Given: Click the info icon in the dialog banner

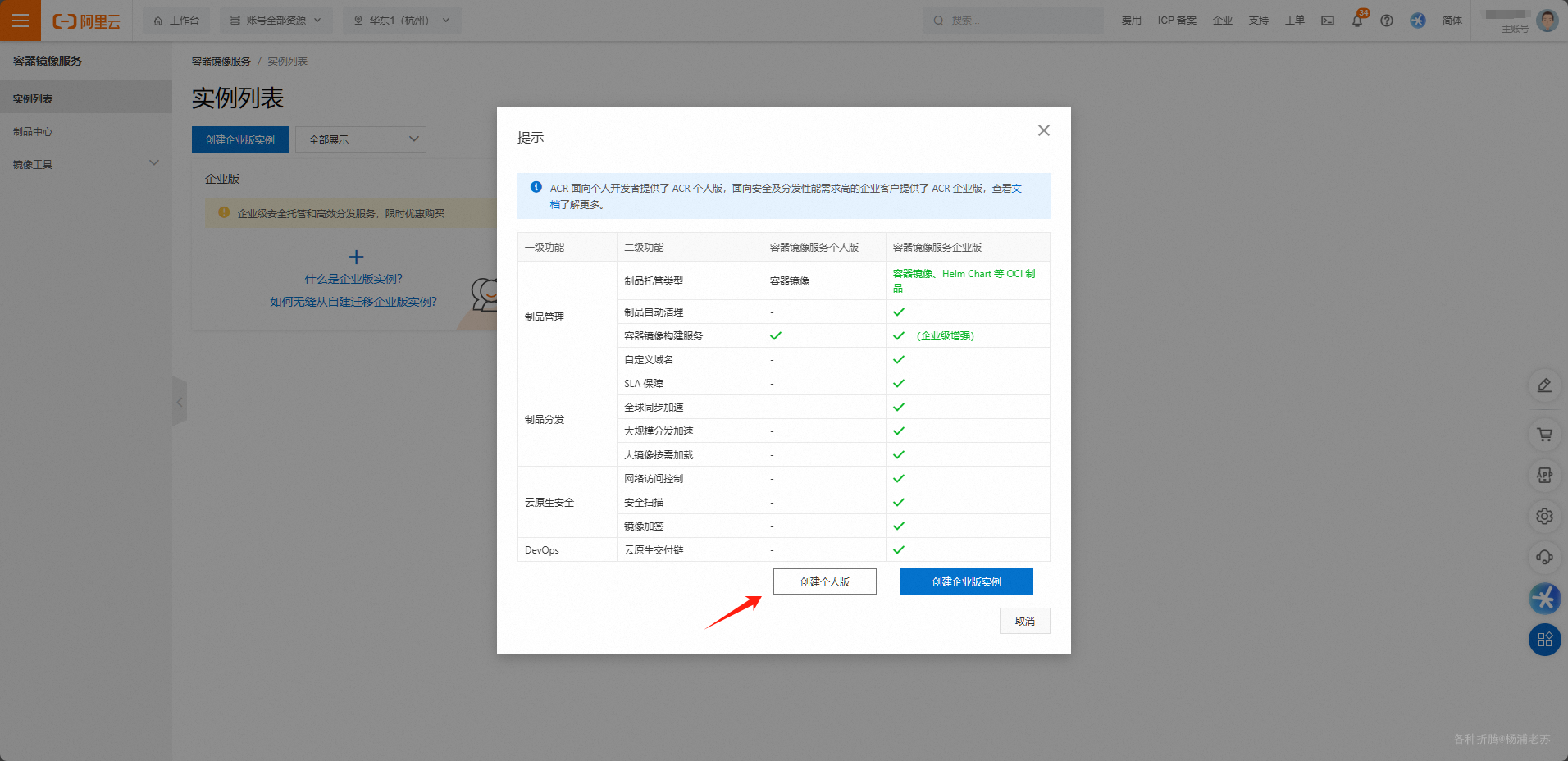Looking at the screenshot, I should pos(536,187).
